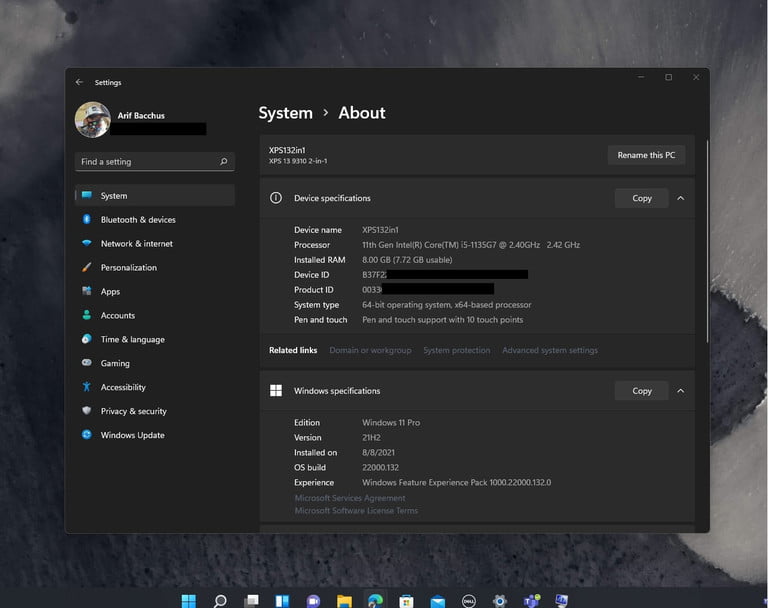Collapse the Windows specifications section
This screenshot has height=608, width=768.
pos(681,391)
